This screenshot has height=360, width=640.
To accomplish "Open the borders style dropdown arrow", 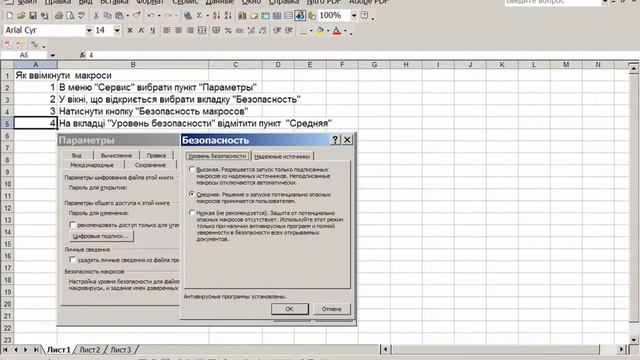I will point(311,31).
